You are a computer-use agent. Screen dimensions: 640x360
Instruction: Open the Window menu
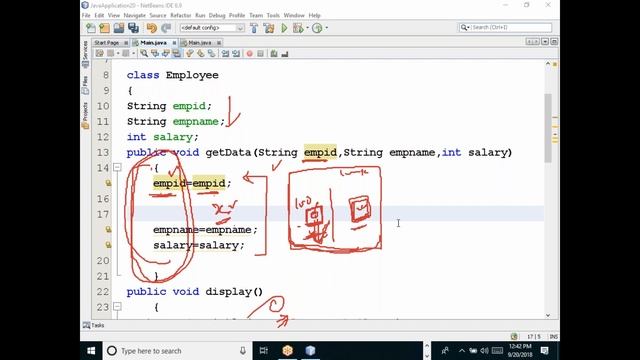pyautogui.click(x=294, y=15)
